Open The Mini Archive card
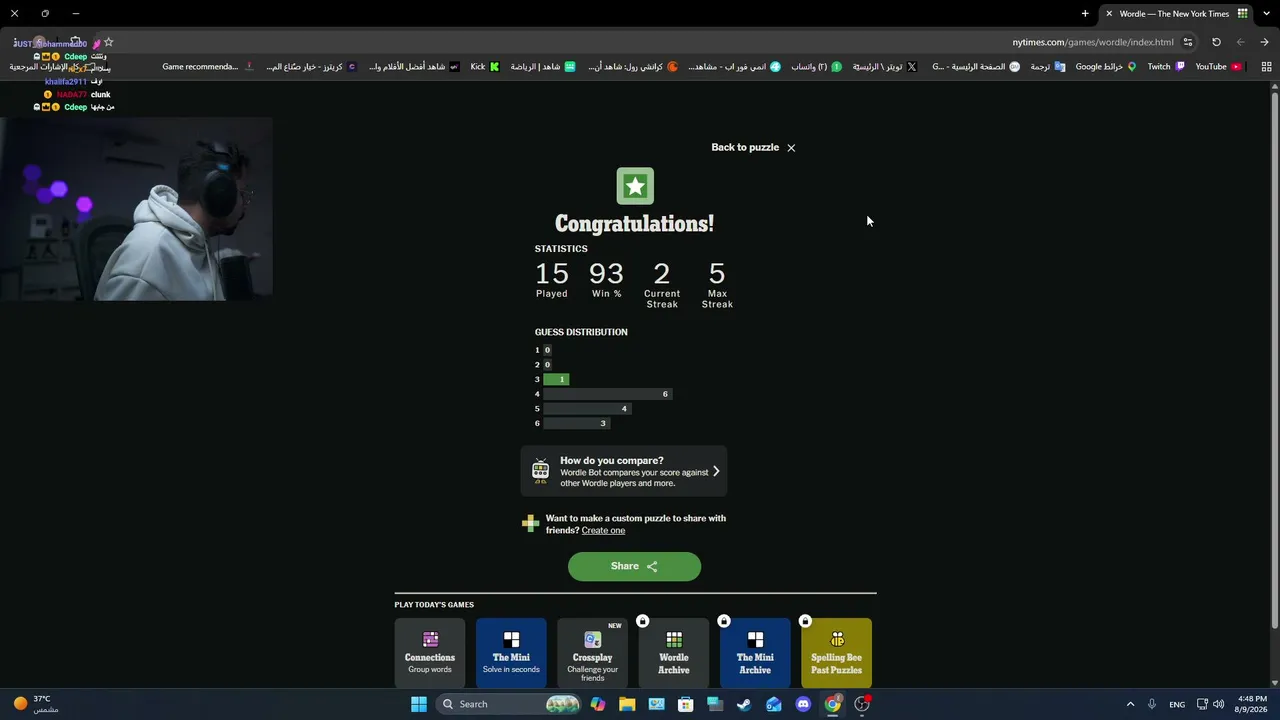Viewport: 1280px width, 720px height. tap(755, 653)
